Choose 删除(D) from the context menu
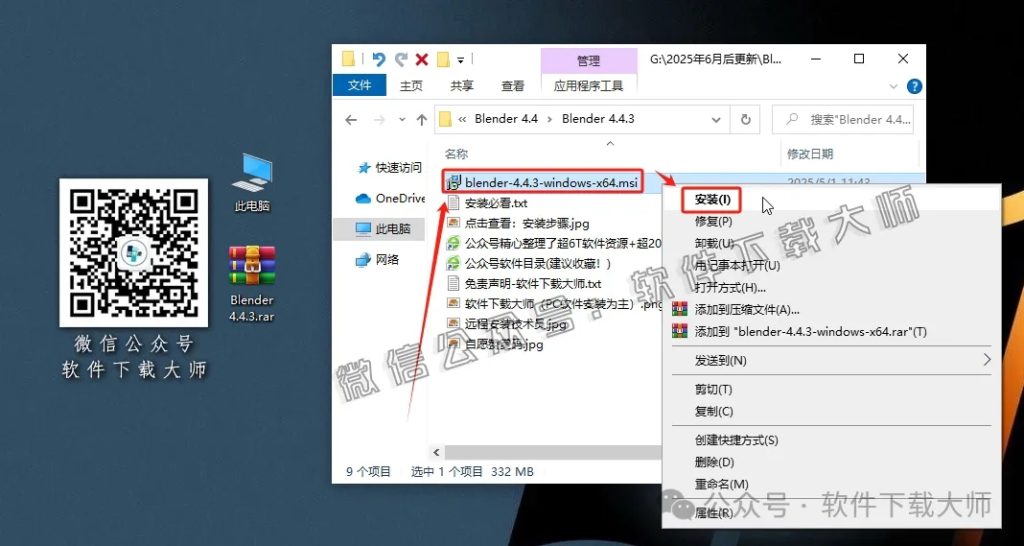Screen dimensions: 1024x546 [714, 463]
